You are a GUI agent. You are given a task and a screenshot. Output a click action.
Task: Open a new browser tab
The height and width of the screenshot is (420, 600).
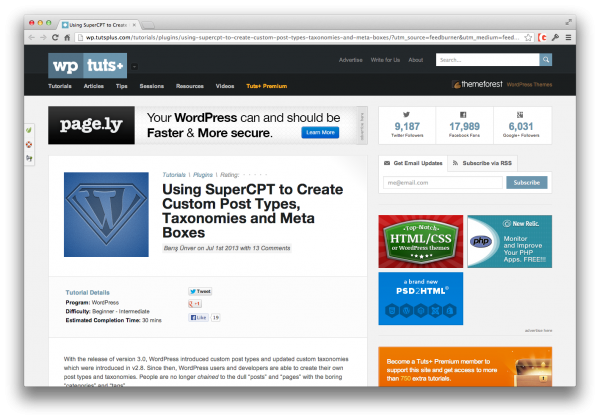coord(148,25)
